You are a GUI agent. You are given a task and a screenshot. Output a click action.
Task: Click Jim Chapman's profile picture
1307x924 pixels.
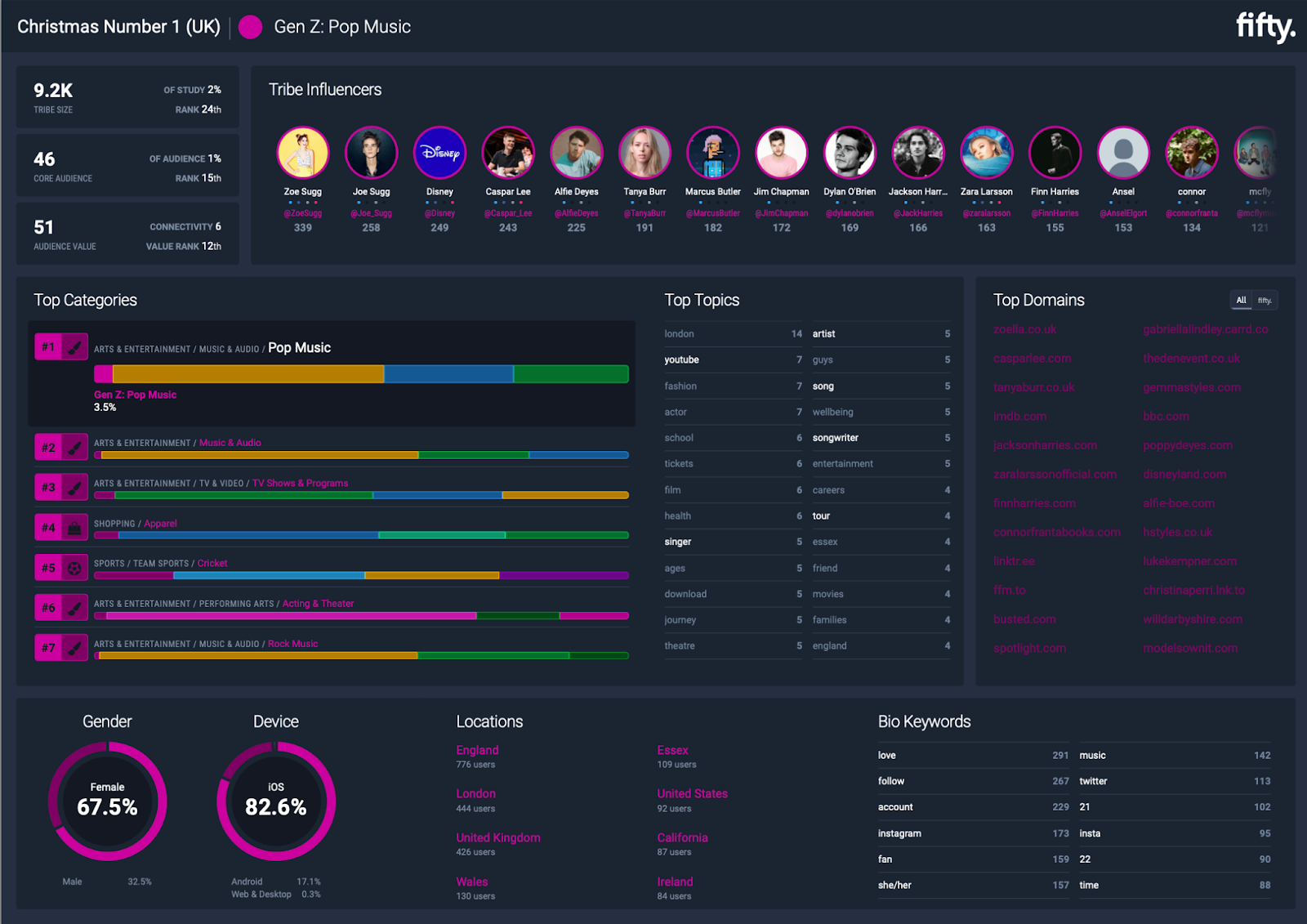782,152
